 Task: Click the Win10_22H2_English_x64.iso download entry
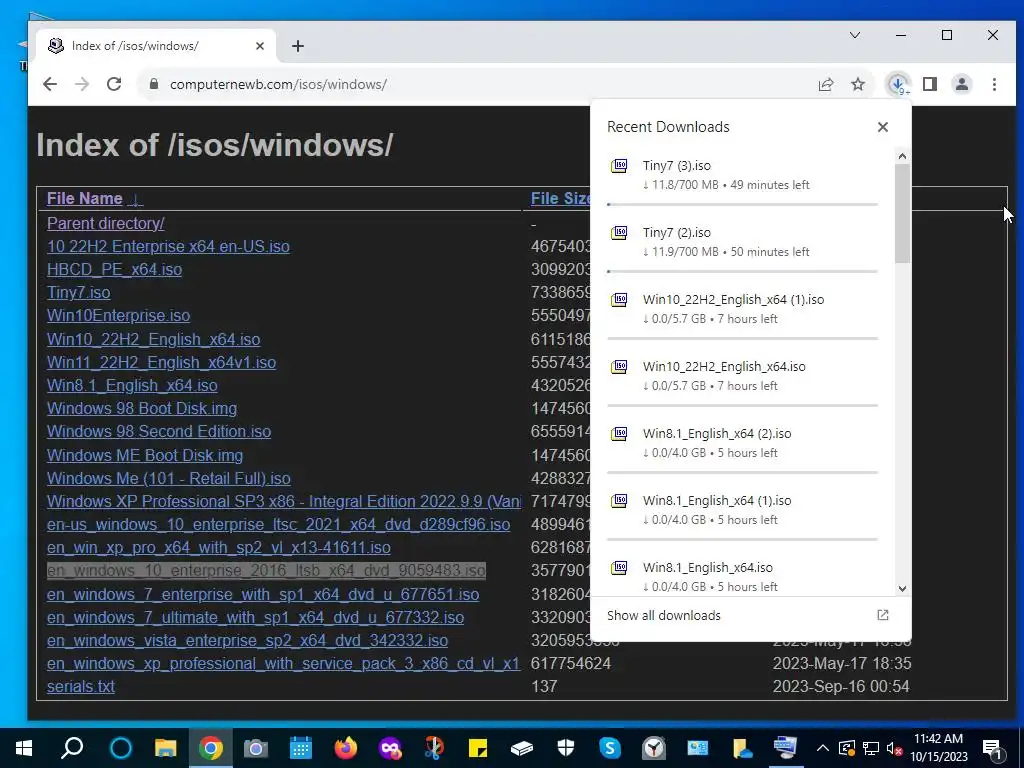[x=743, y=376]
